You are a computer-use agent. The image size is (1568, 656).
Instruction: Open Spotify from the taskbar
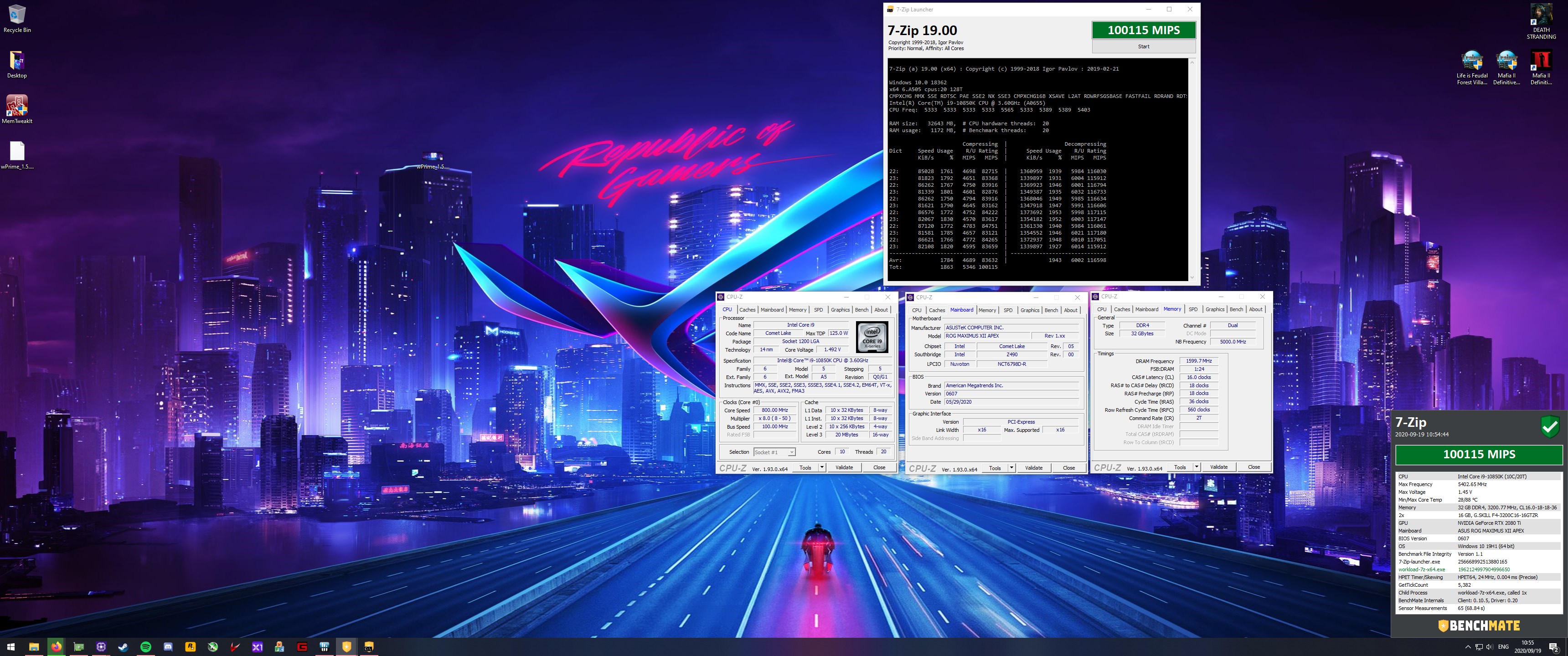(145, 647)
